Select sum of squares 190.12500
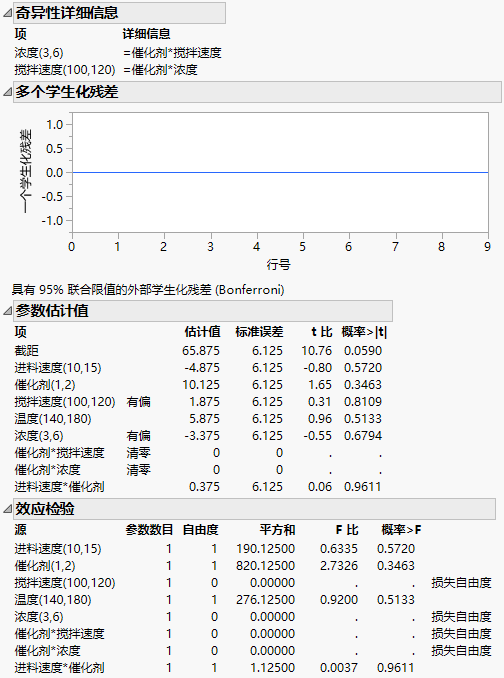 pyautogui.click(x=265, y=549)
